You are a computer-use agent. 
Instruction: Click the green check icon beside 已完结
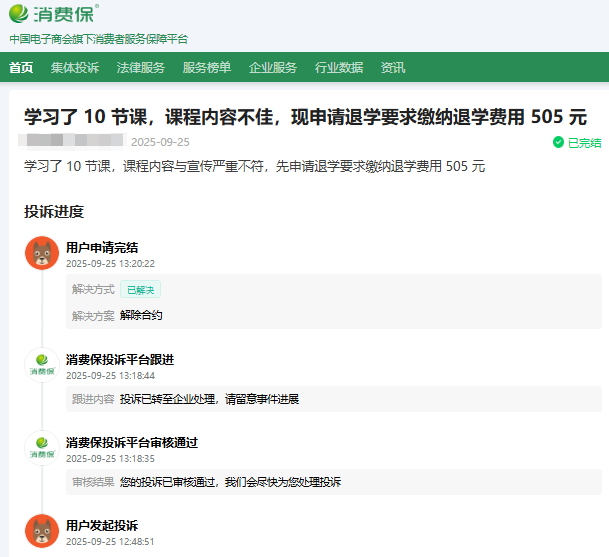click(558, 143)
